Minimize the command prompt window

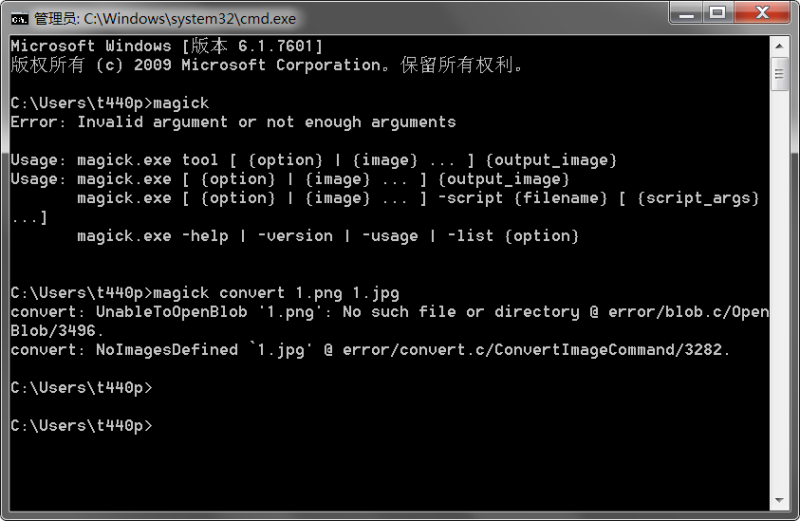(x=687, y=12)
